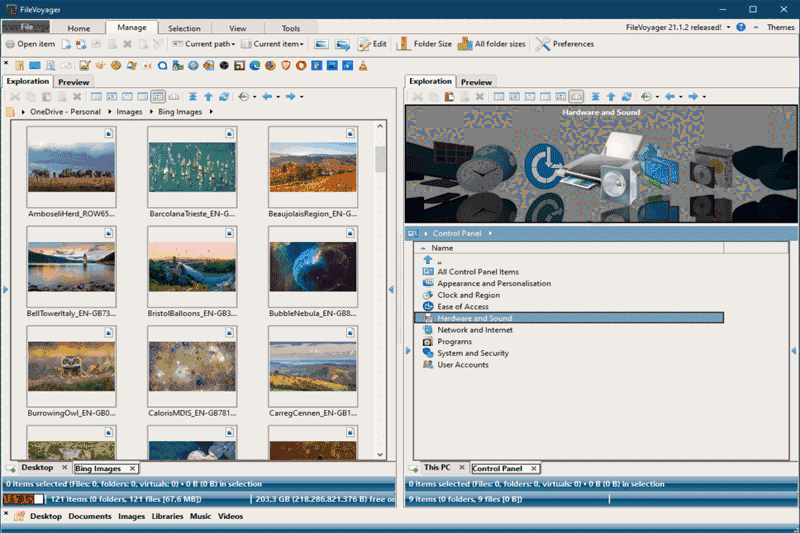Toggle the highlighted view mode in right pane
This screenshot has width=800, height=533.
pyautogui.click(x=576, y=97)
